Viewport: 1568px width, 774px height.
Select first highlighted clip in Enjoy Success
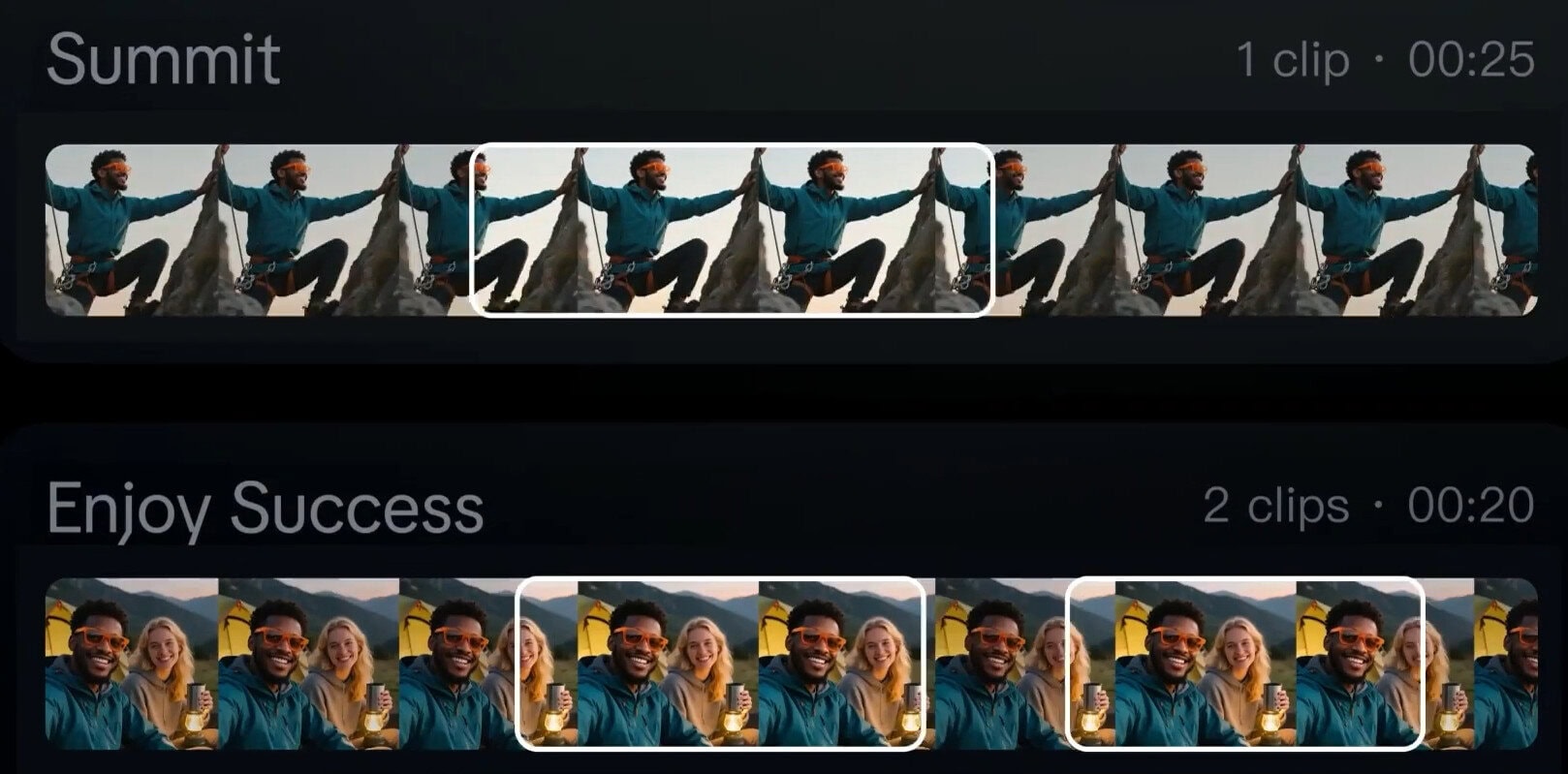(721, 664)
